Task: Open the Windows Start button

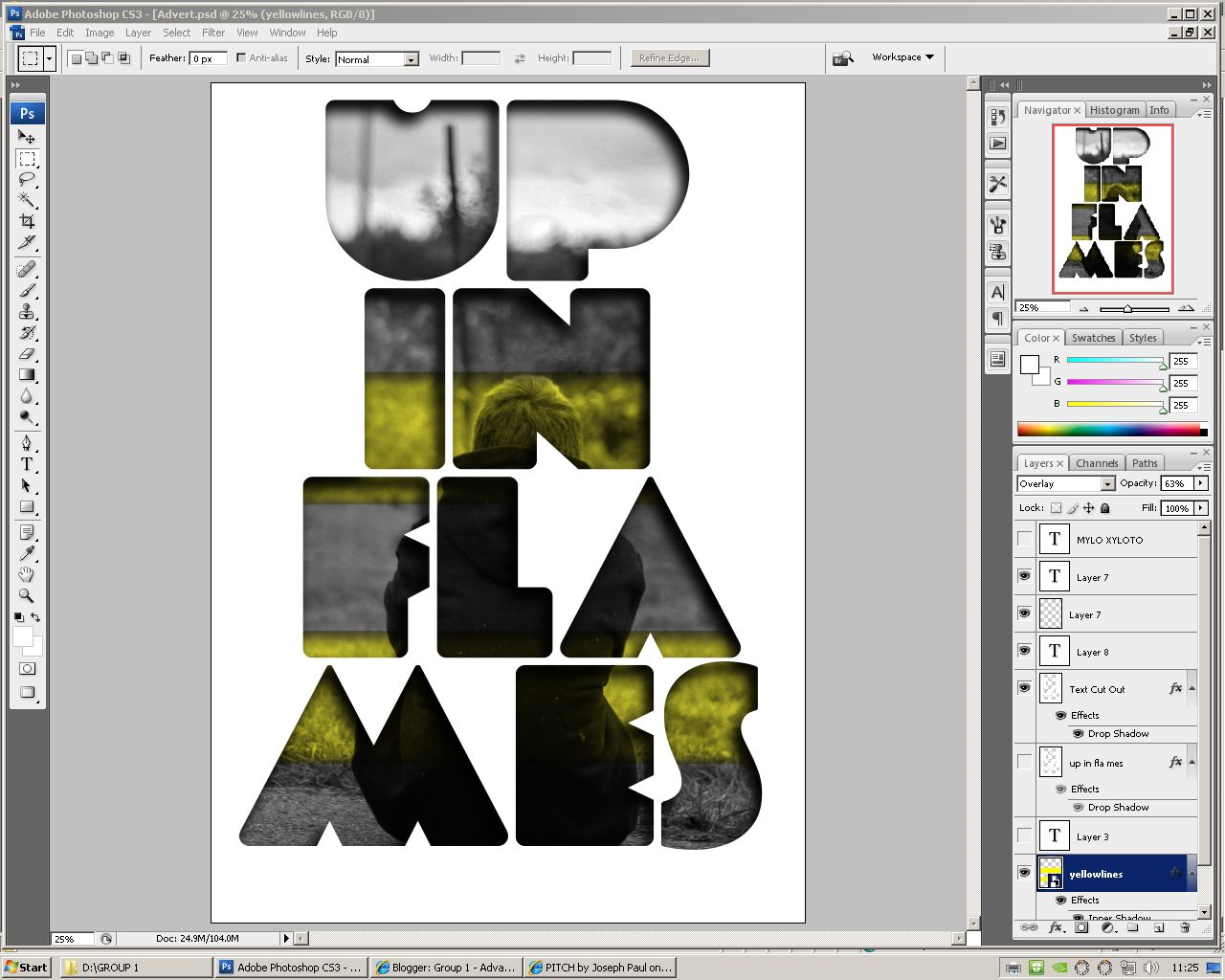Action: (x=26, y=968)
